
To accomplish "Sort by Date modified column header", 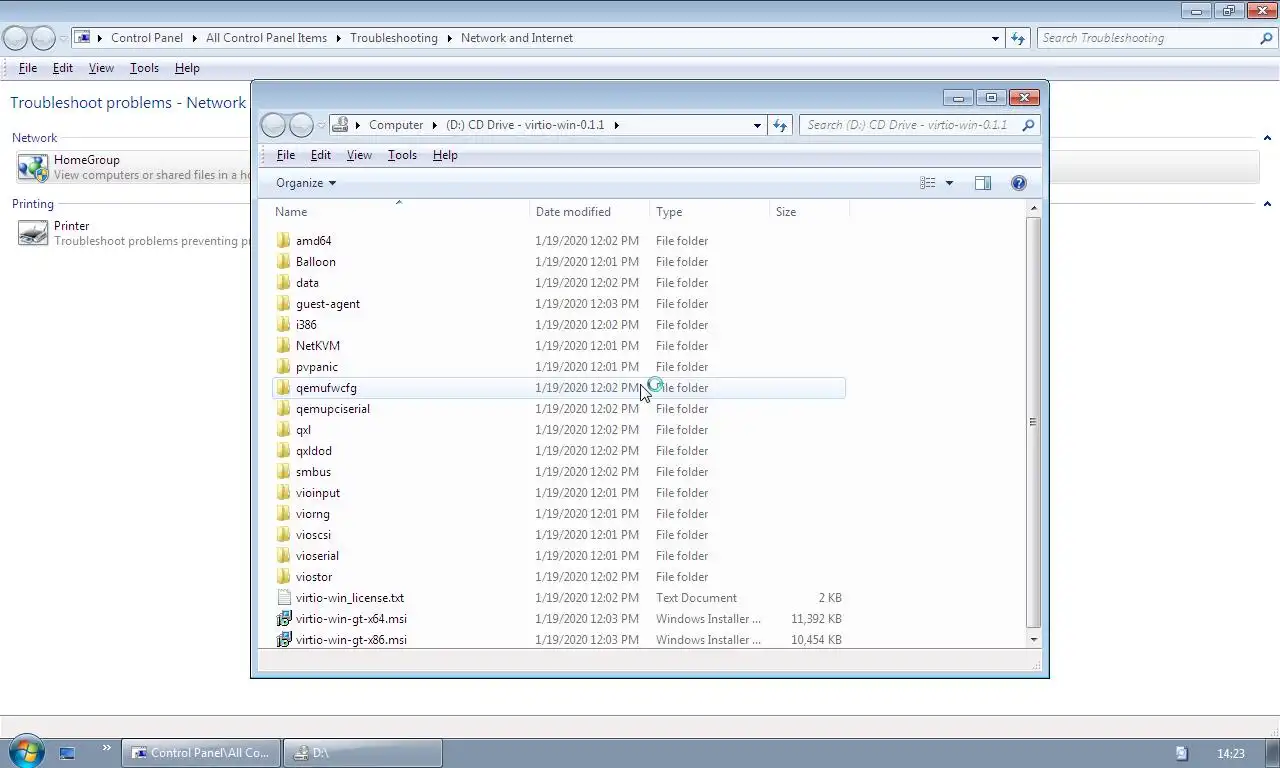I will pos(590,212).
